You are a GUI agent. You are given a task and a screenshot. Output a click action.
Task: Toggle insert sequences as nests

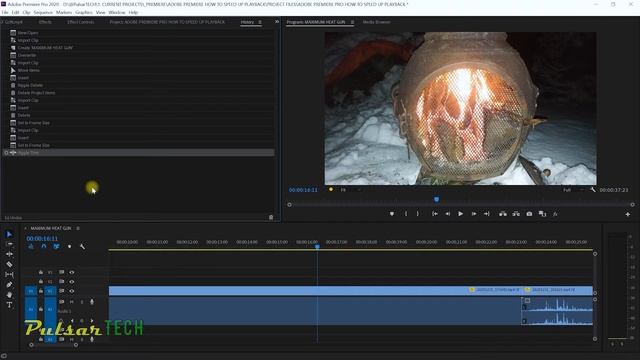click(x=31, y=247)
